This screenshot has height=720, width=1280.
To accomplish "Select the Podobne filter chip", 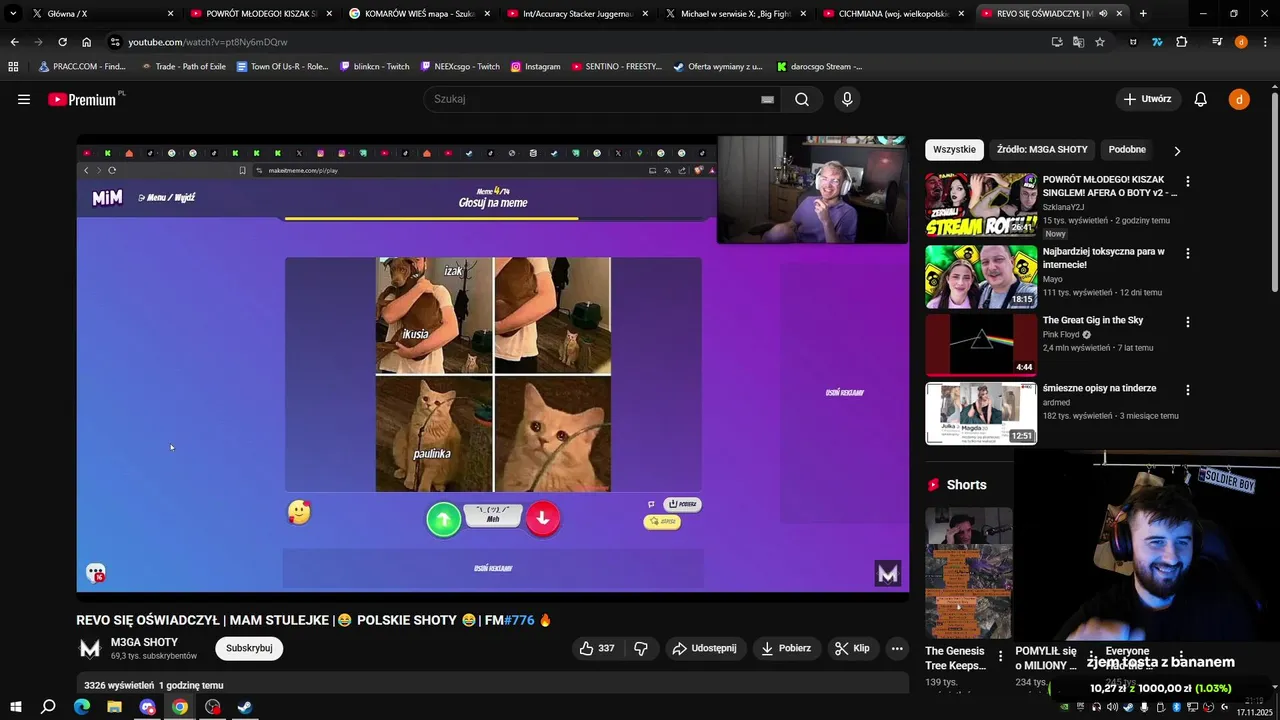I will click(1127, 150).
